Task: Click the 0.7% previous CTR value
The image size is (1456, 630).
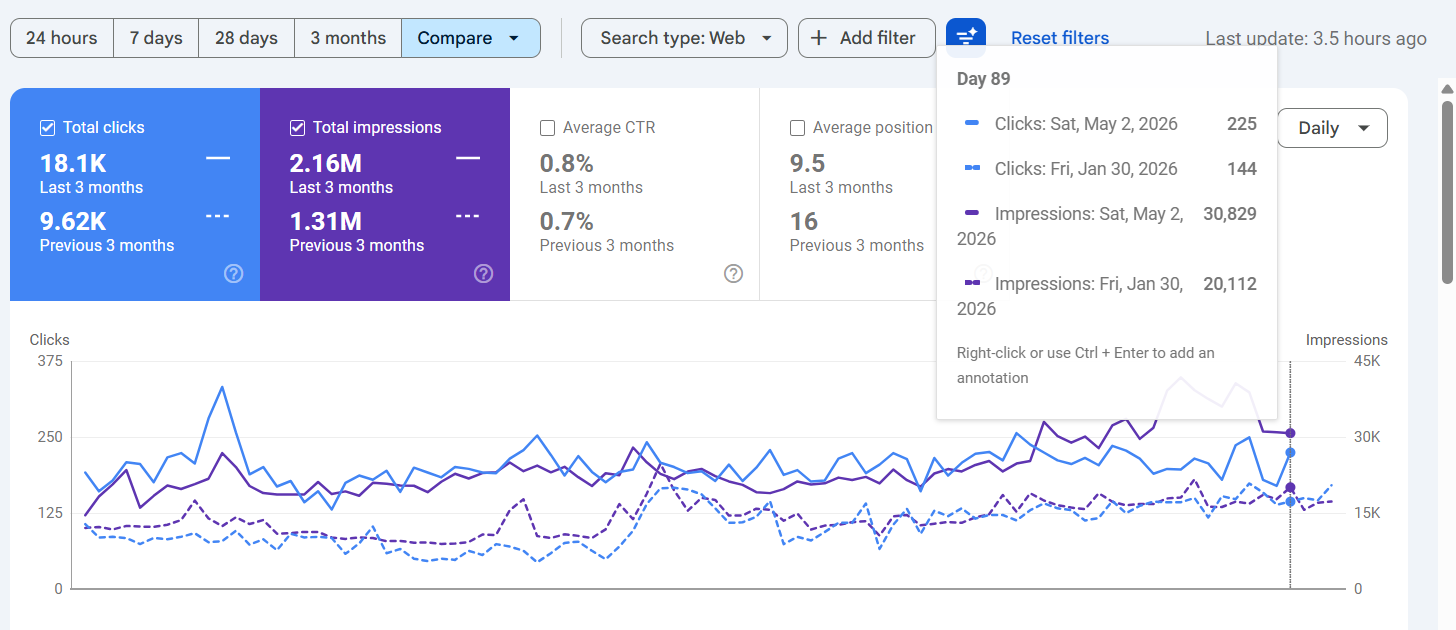Action: [x=567, y=221]
